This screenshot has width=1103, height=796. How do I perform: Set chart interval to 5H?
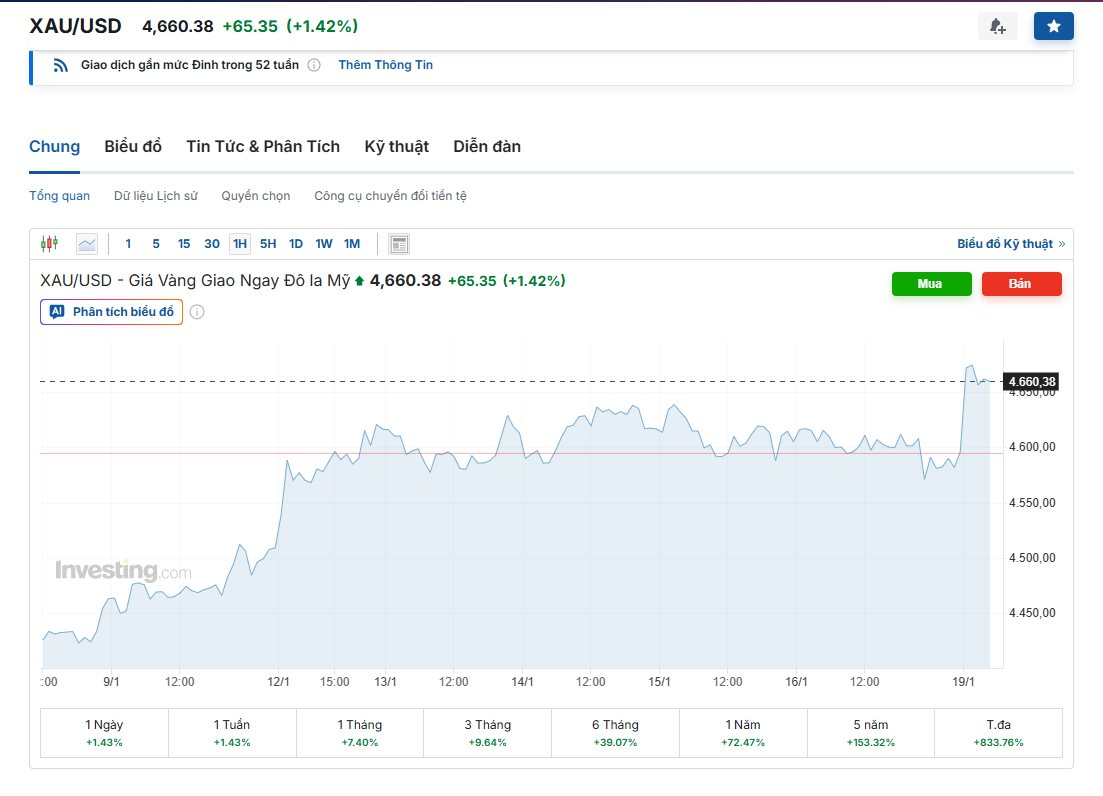pyautogui.click(x=268, y=244)
